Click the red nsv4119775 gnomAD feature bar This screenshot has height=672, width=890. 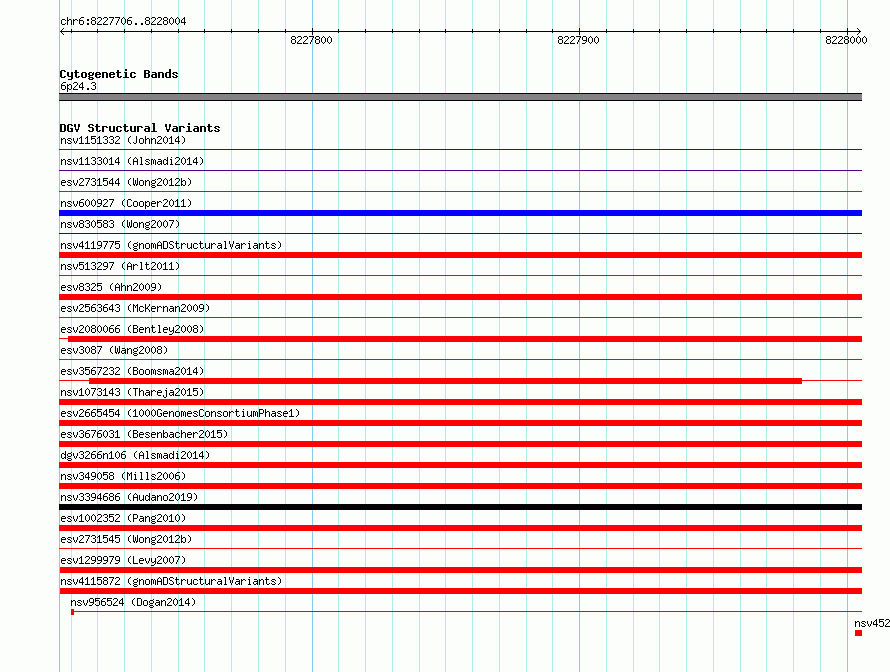click(x=460, y=255)
